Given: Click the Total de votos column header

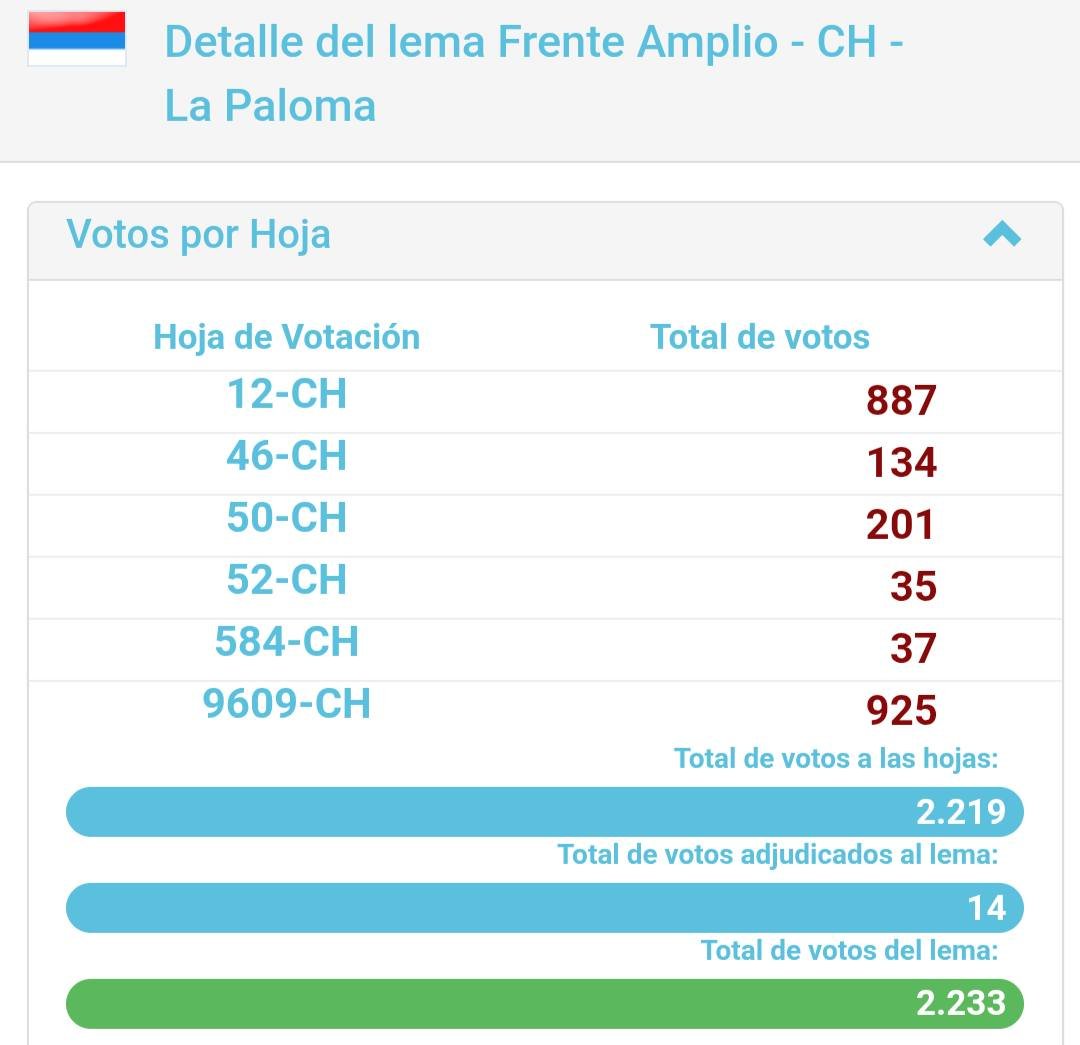Looking at the screenshot, I should tap(760, 337).
